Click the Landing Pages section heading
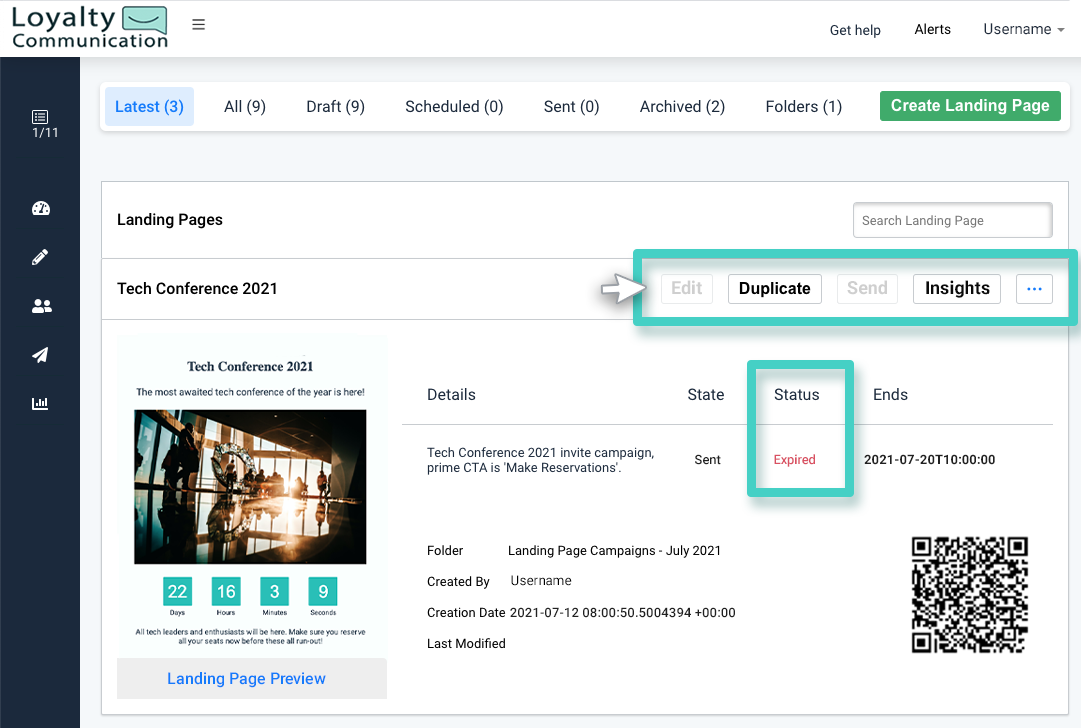The image size is (1081, 728). pos(170,220)
